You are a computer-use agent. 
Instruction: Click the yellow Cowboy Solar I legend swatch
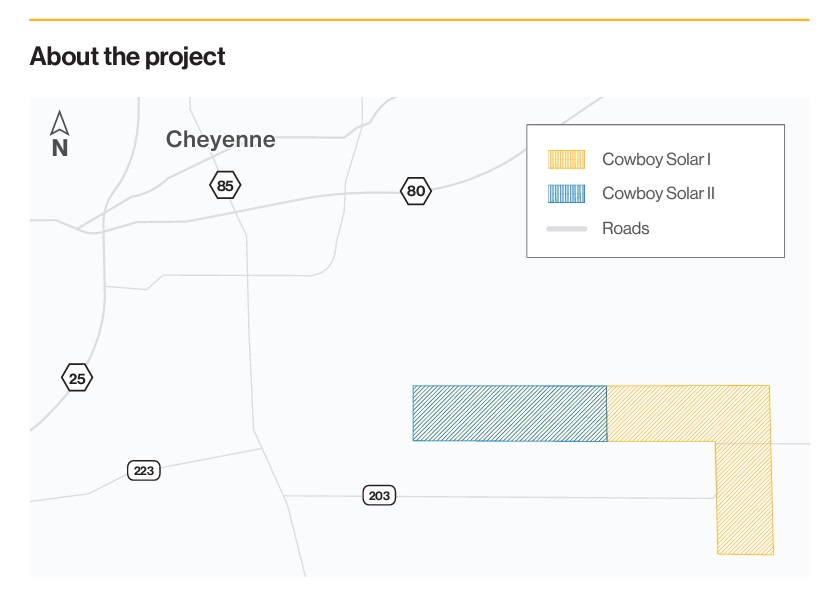click(x=567, y=159)
